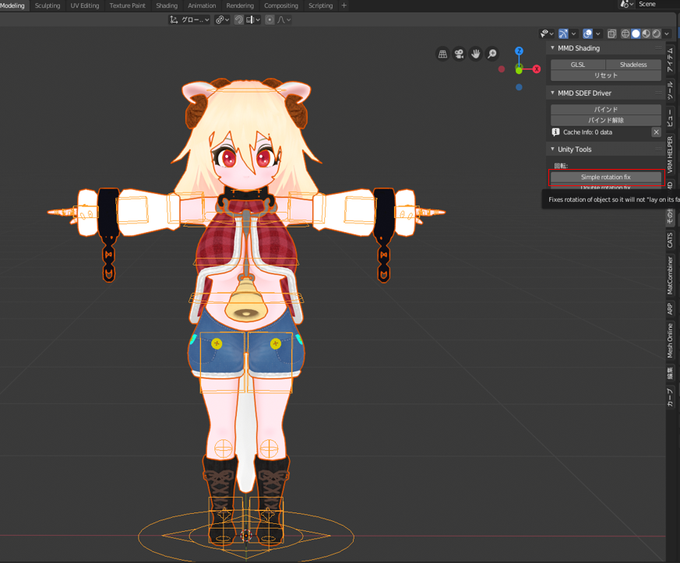Open pivot point link dropdown

coord(222,20)
